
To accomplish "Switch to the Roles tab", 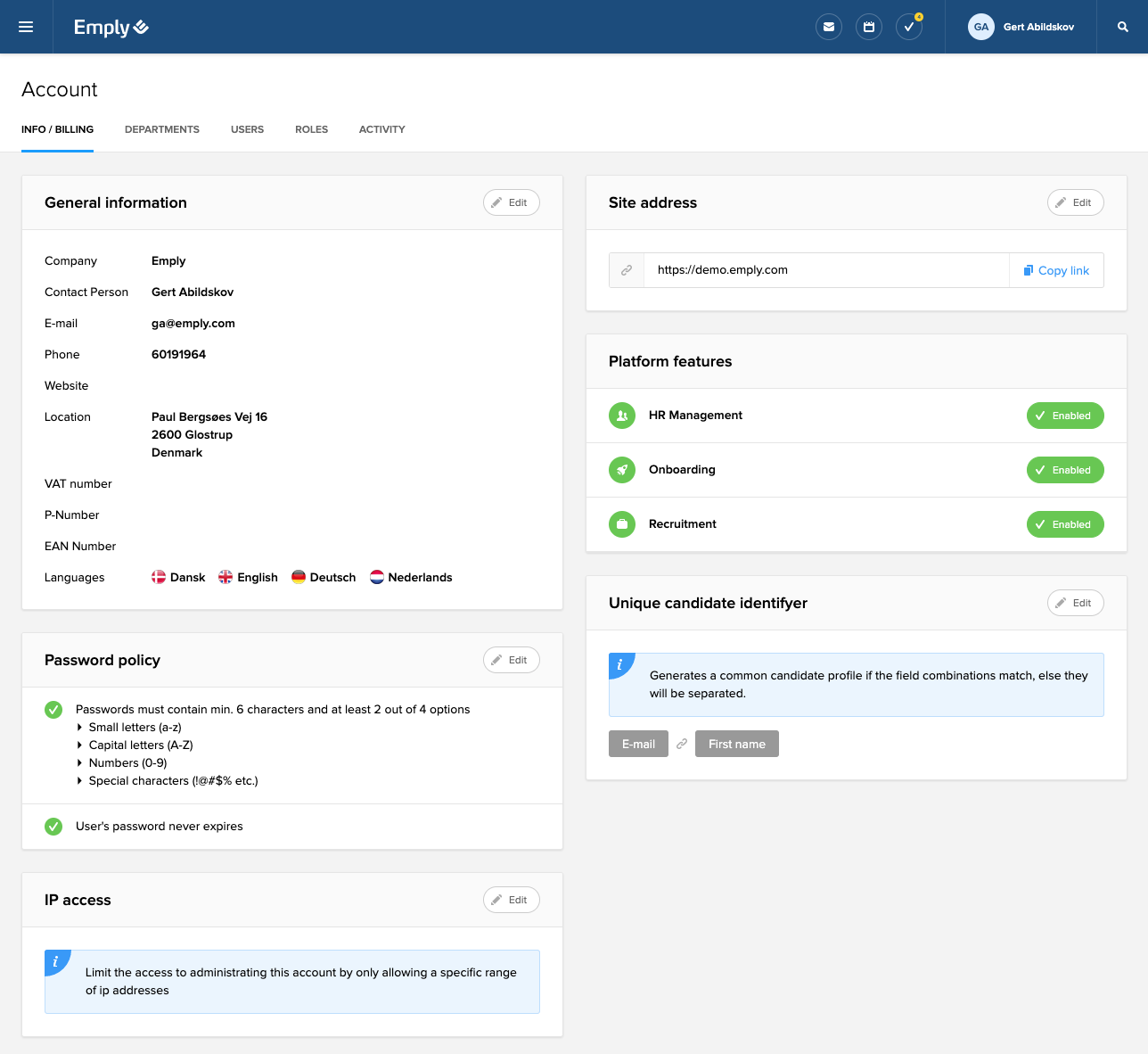I will click(x=311, y=129).
